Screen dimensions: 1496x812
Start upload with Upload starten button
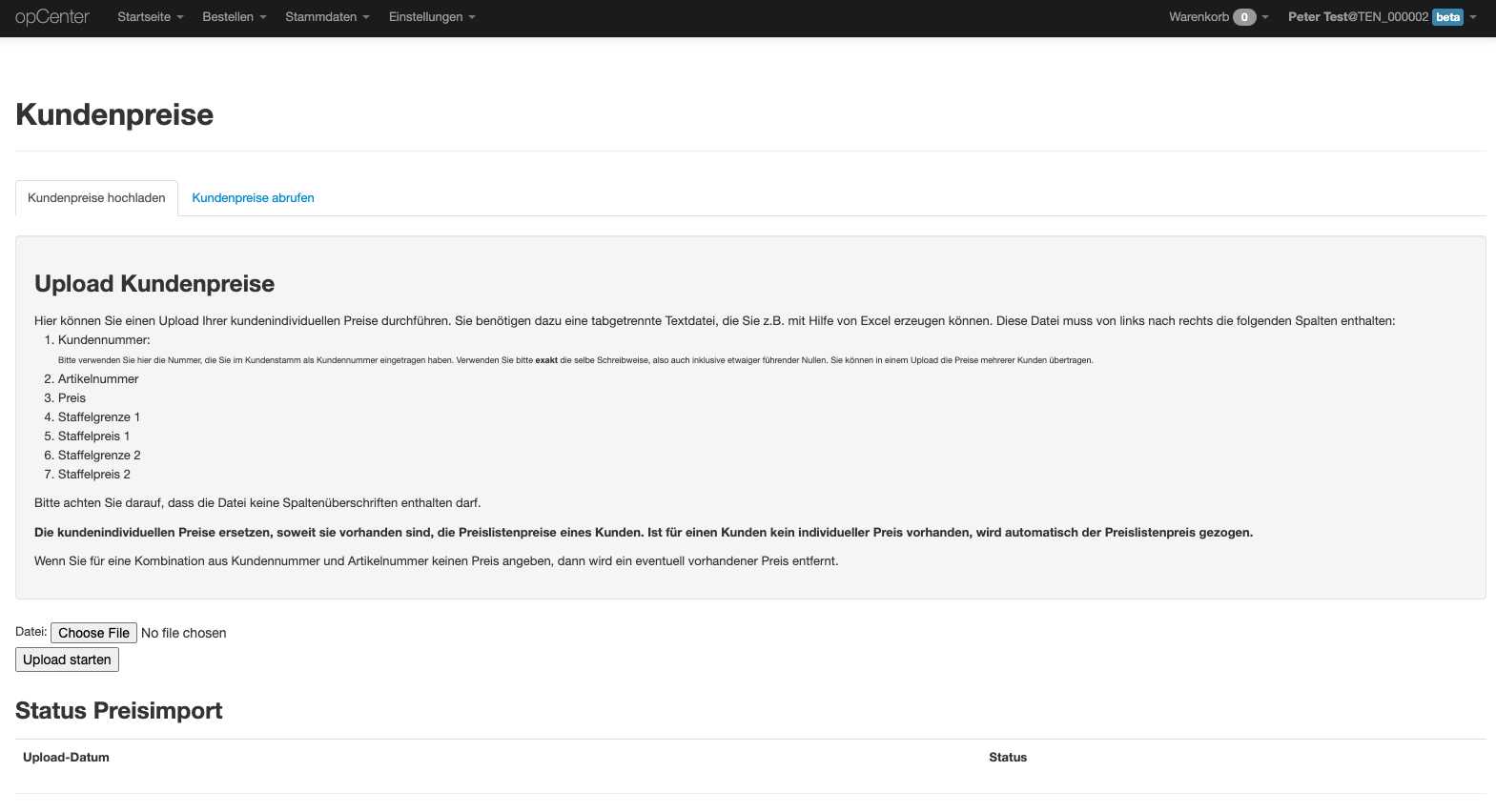point(67,660)
